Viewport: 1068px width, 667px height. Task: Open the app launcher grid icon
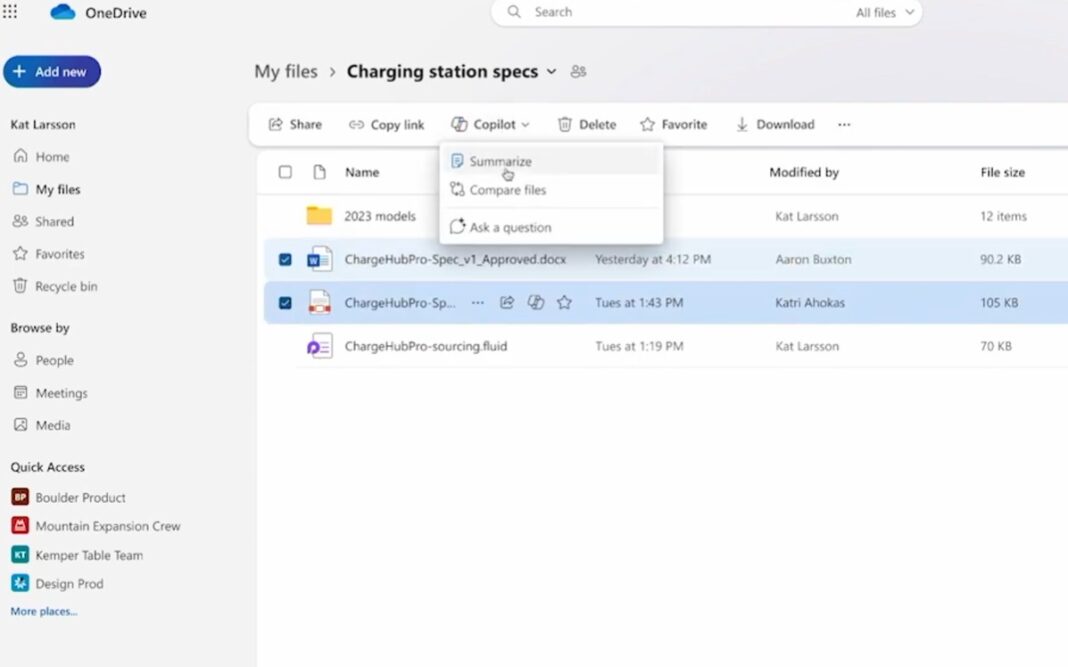click(10, 12)
